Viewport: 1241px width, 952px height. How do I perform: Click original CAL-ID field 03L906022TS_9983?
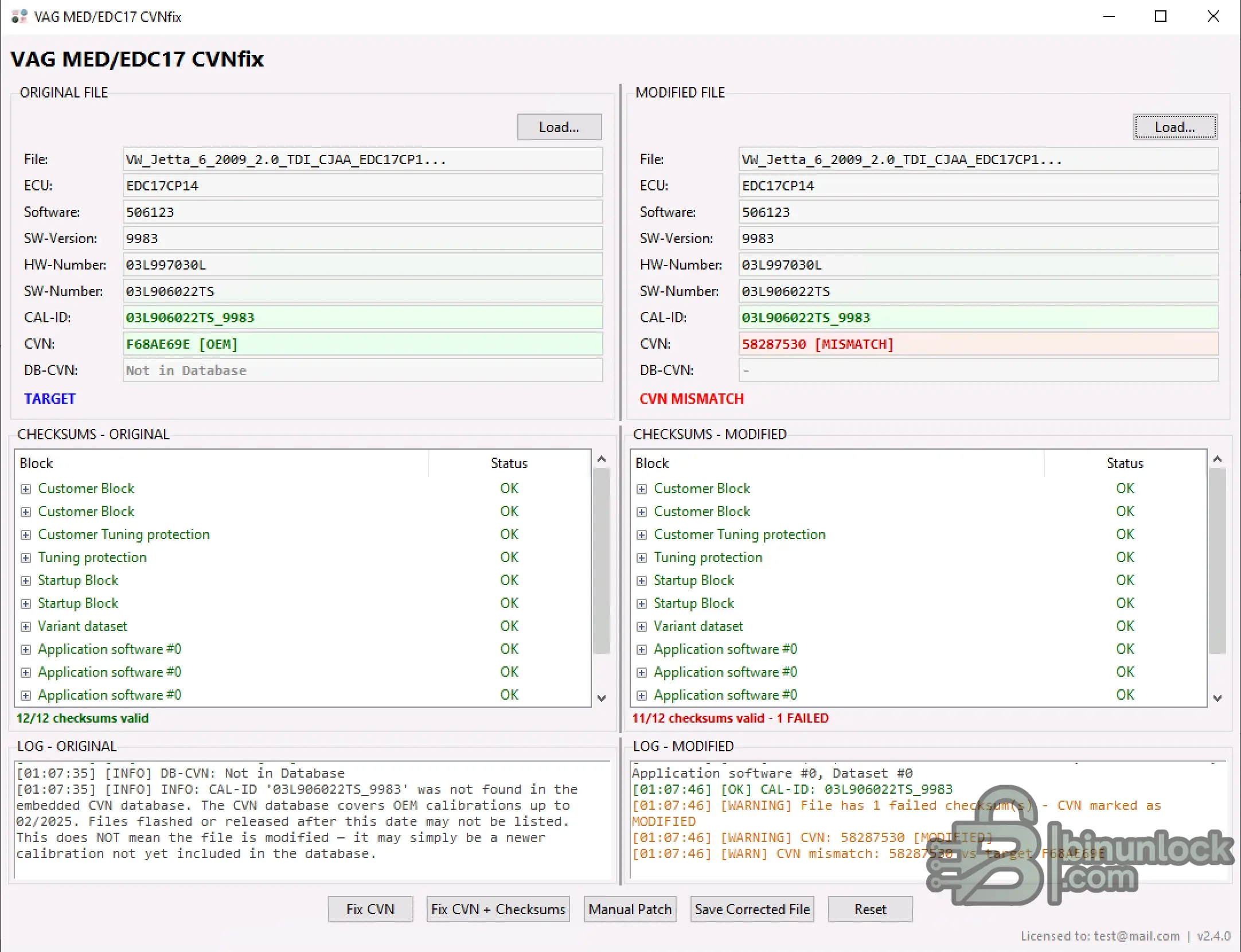click(x=362, y=318)
